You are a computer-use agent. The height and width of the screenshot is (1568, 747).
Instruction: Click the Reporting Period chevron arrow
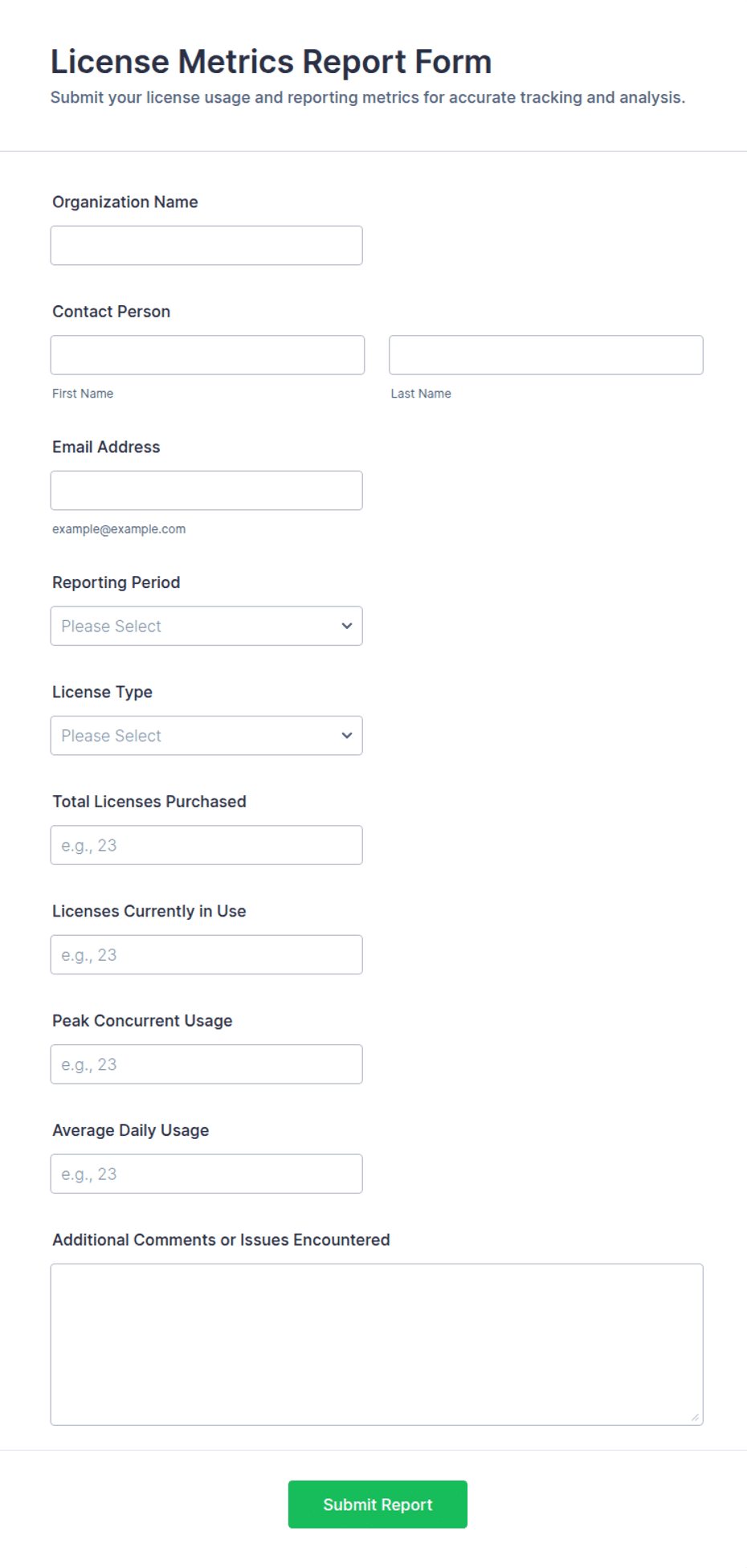point(347,626)
